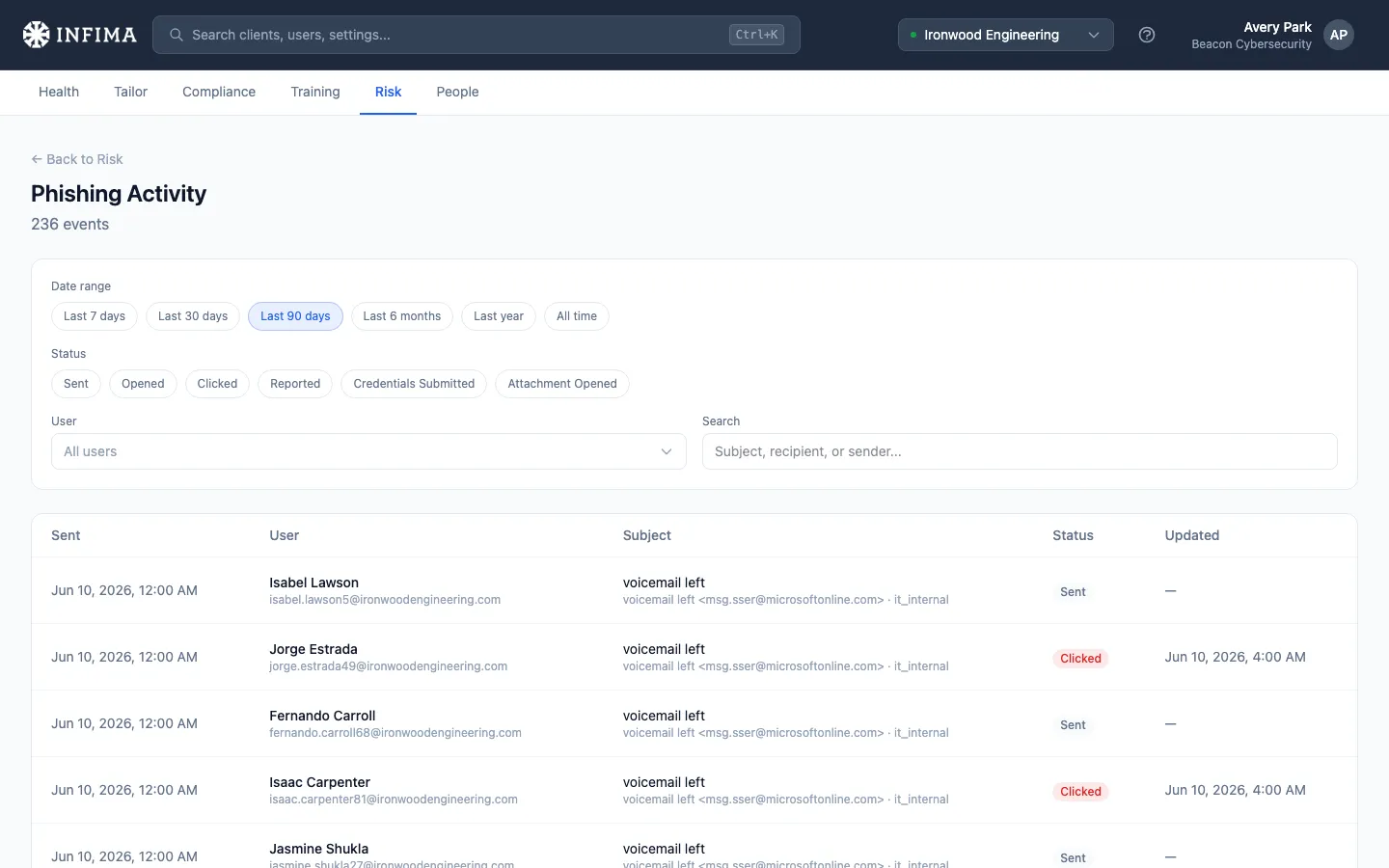1389x868 pixels.
Task: Click the Sent column header
Action: (66, 535)
